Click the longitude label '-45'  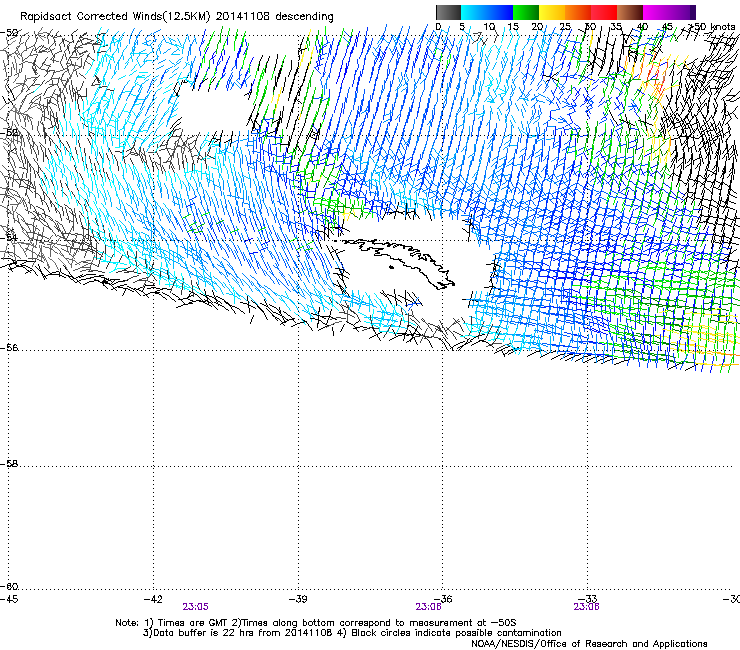tap(9, 599)
